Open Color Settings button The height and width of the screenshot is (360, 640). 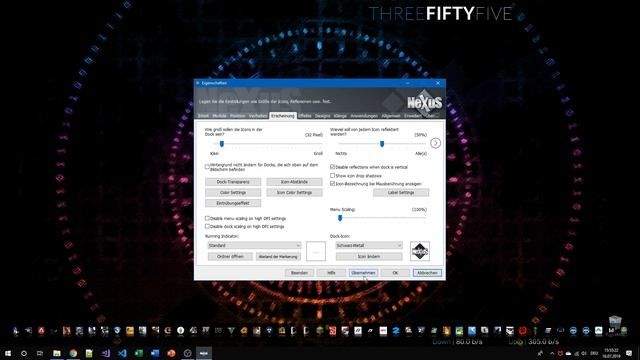[x=233, y=192]
